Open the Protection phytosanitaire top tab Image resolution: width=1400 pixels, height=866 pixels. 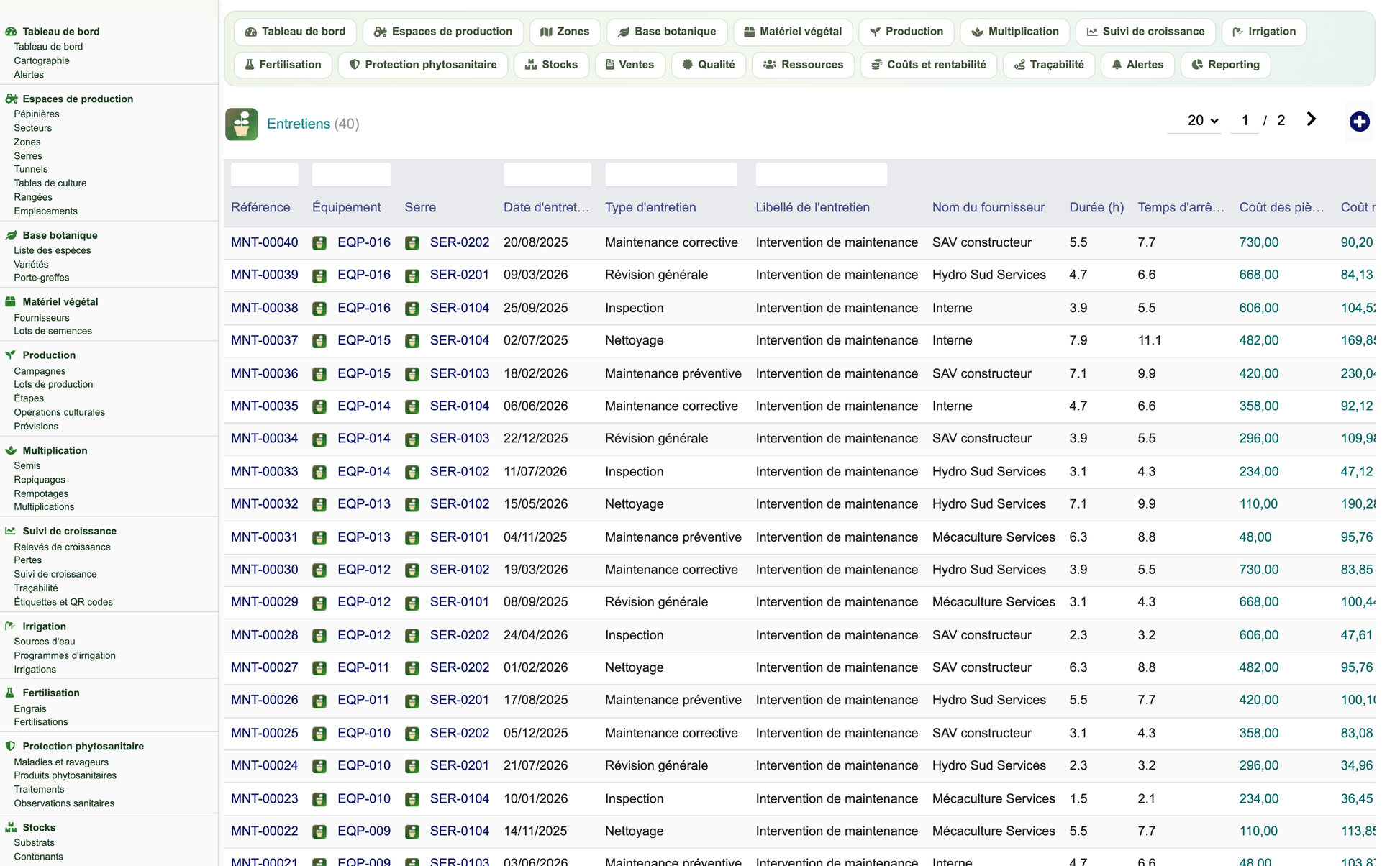click(423, 65)
